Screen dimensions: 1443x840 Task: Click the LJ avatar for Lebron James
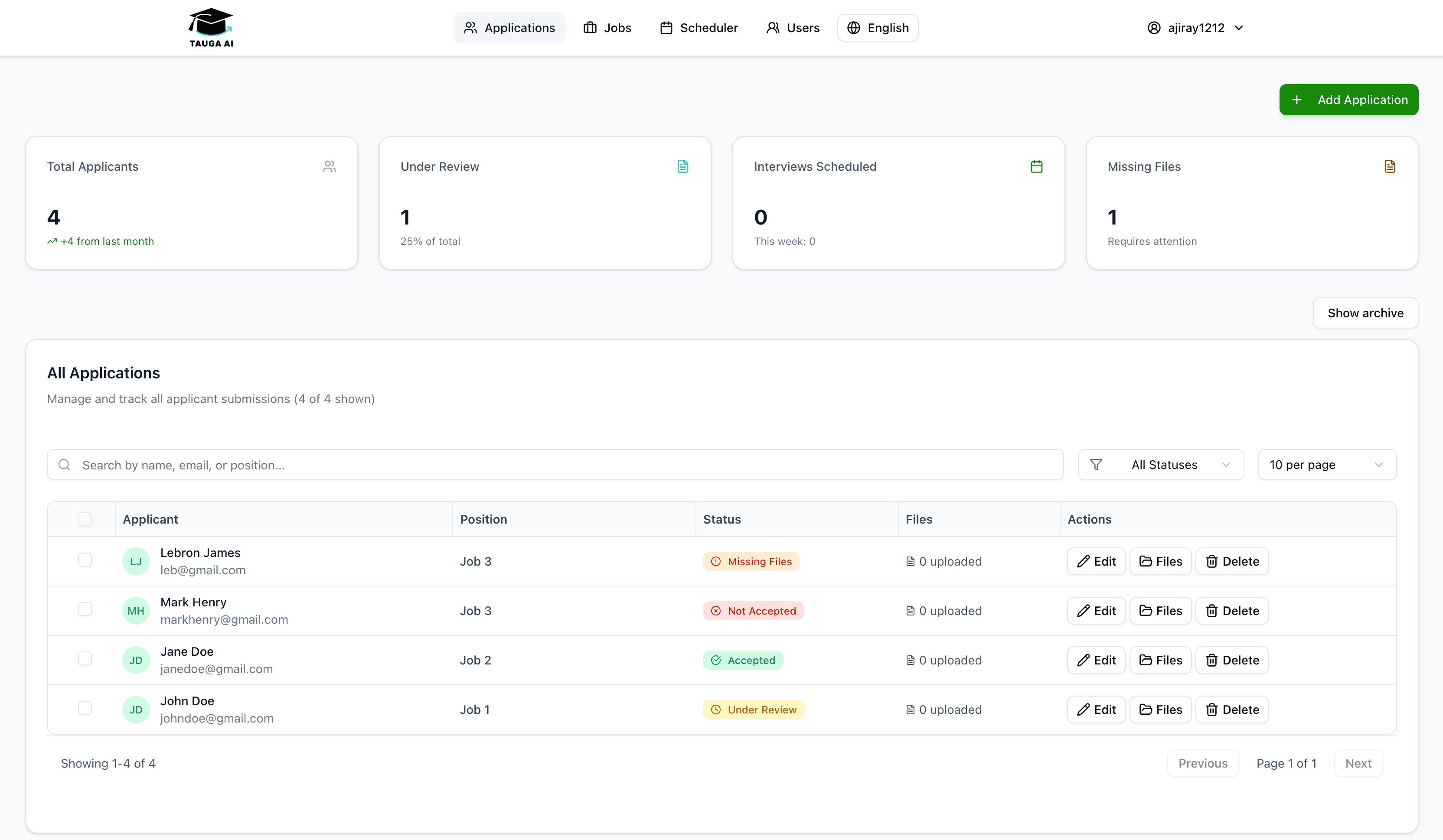pyautogui.click(x=136, y=561)
